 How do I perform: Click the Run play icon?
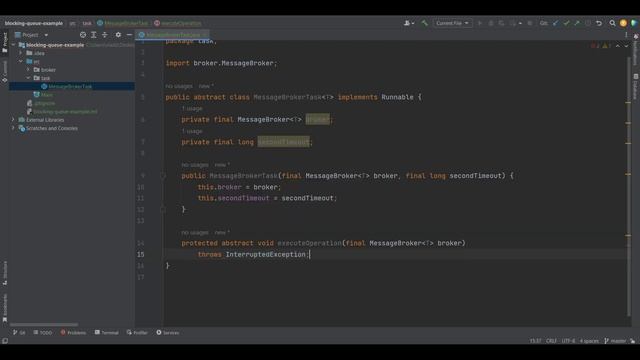(x=480, y=23)
